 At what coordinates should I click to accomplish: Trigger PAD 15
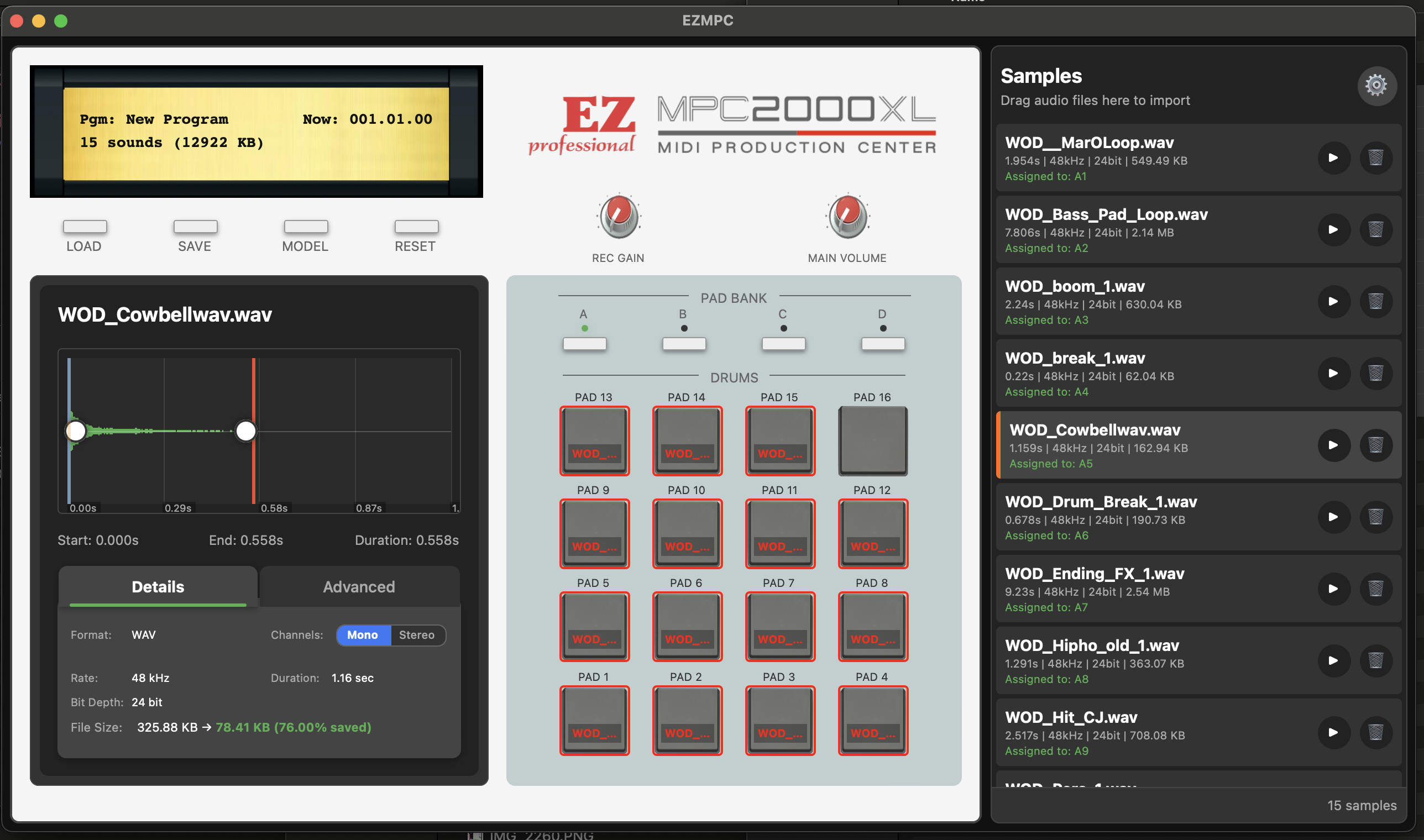pyautogui.click(x=780, y=441)
